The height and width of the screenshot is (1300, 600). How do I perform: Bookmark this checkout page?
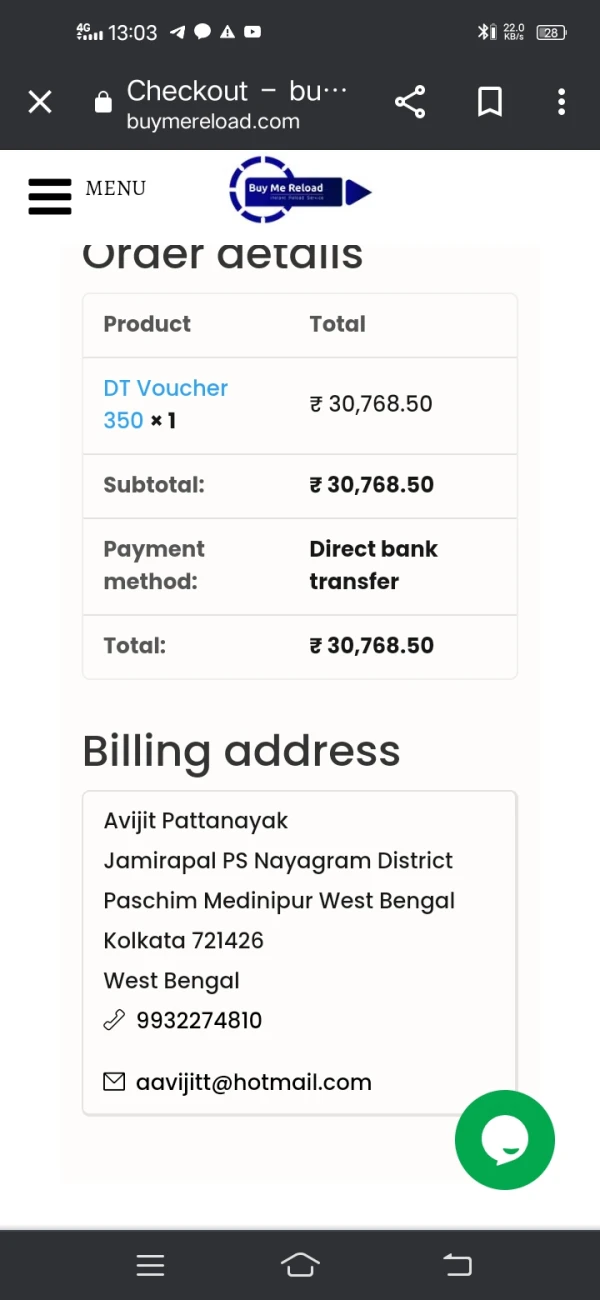489,102
